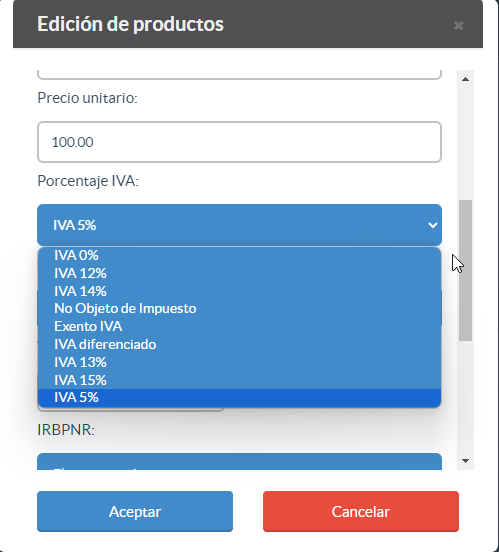The width and height of the screenshot is (499, 552).
Task: Select No Objeto de Impuesto option
Action: (x=239, y=308)
